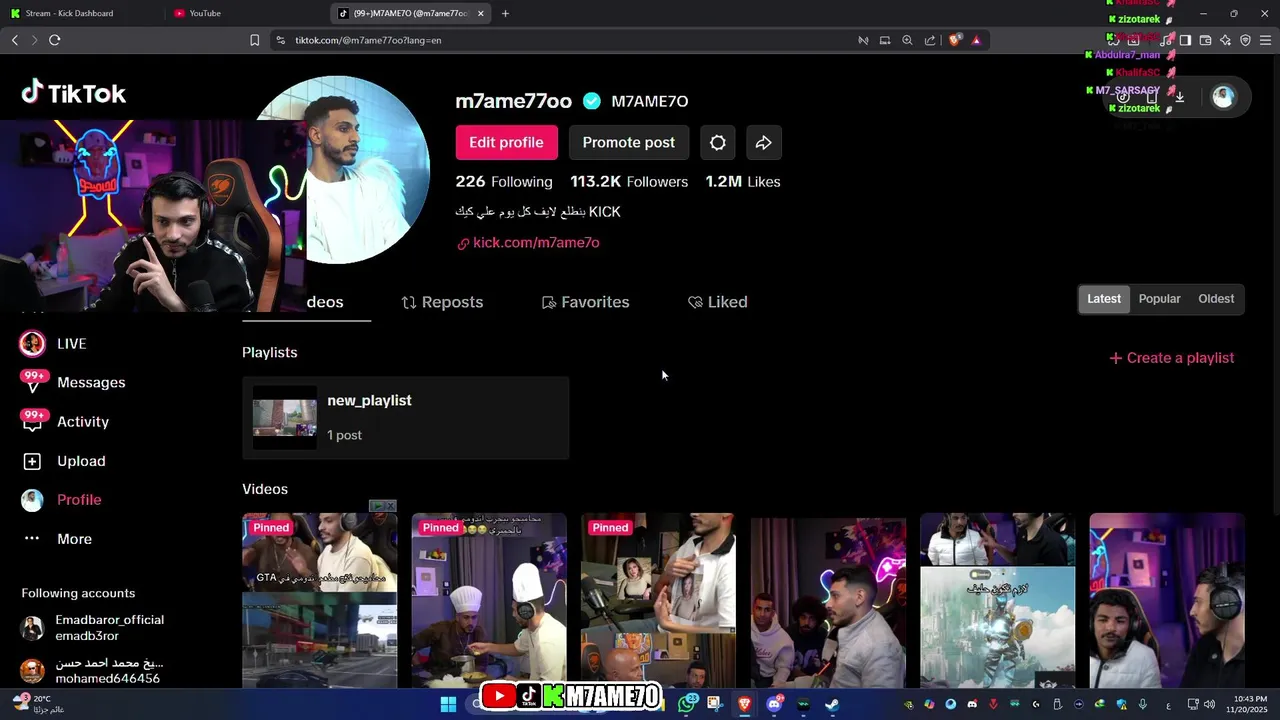
Task: Close the TikTok browser tab
Action: tap(481, 13)
